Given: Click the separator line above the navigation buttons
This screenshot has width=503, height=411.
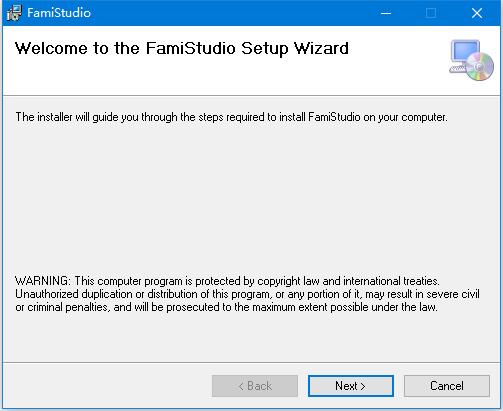Looking at the screenshot, I should pyautogui.click(x=251, y=362).
